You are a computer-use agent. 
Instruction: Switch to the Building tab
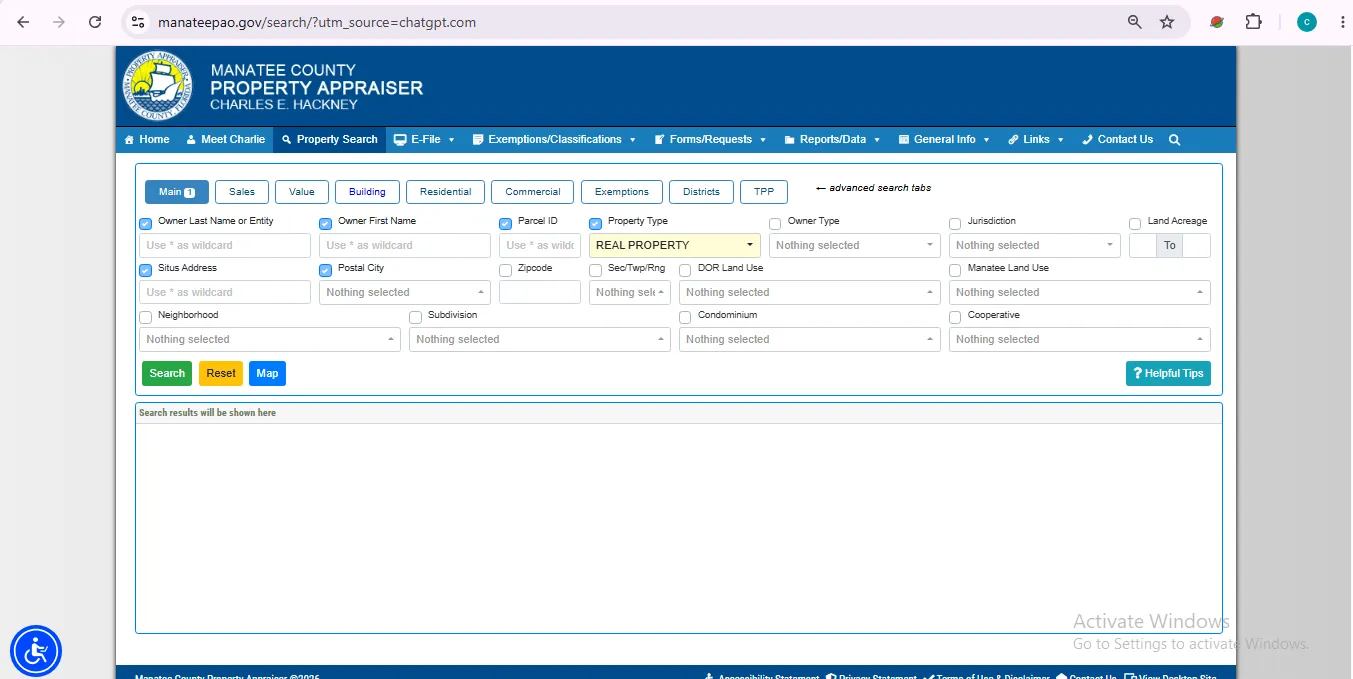[367, 192]
